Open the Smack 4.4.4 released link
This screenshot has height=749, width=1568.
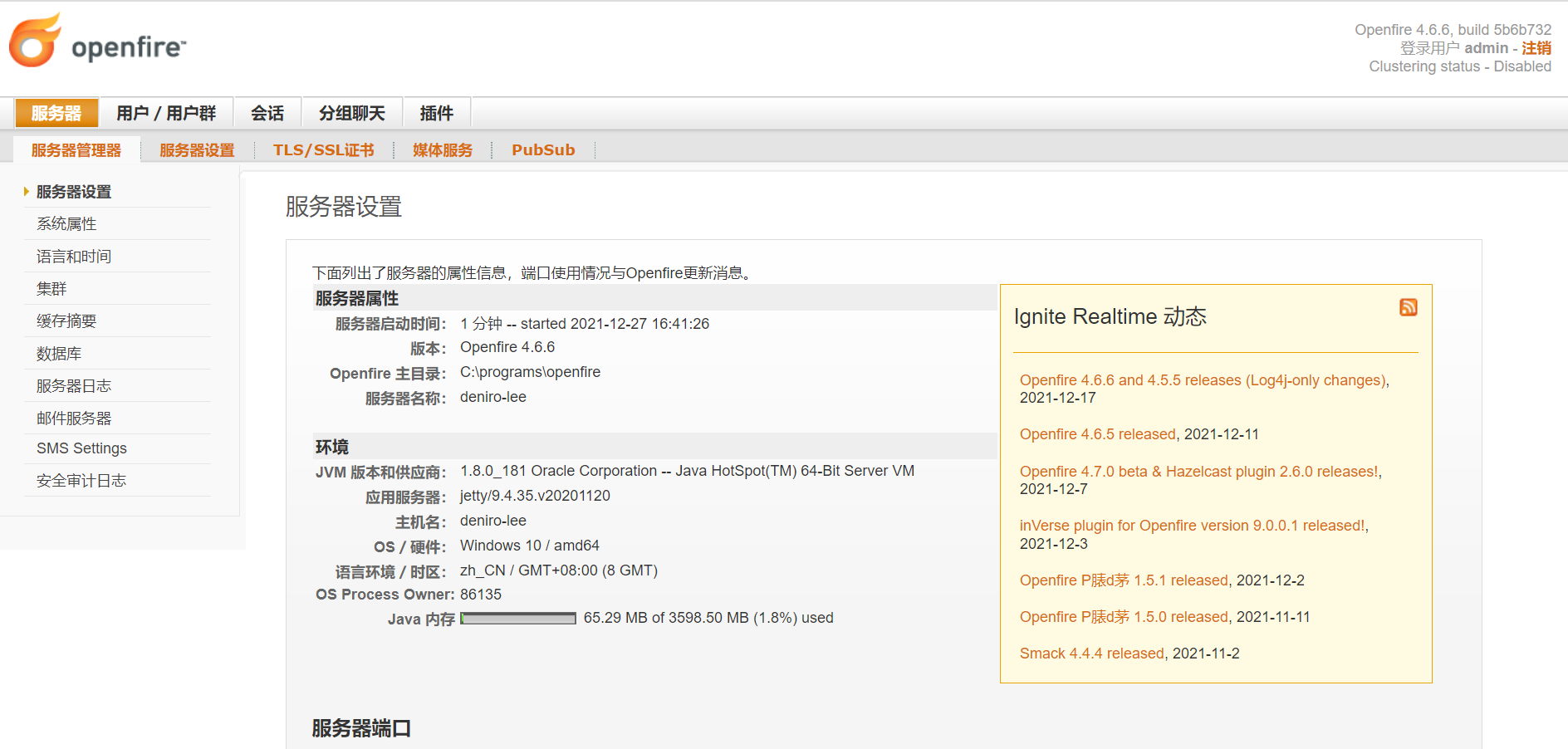click(1092, 654)
